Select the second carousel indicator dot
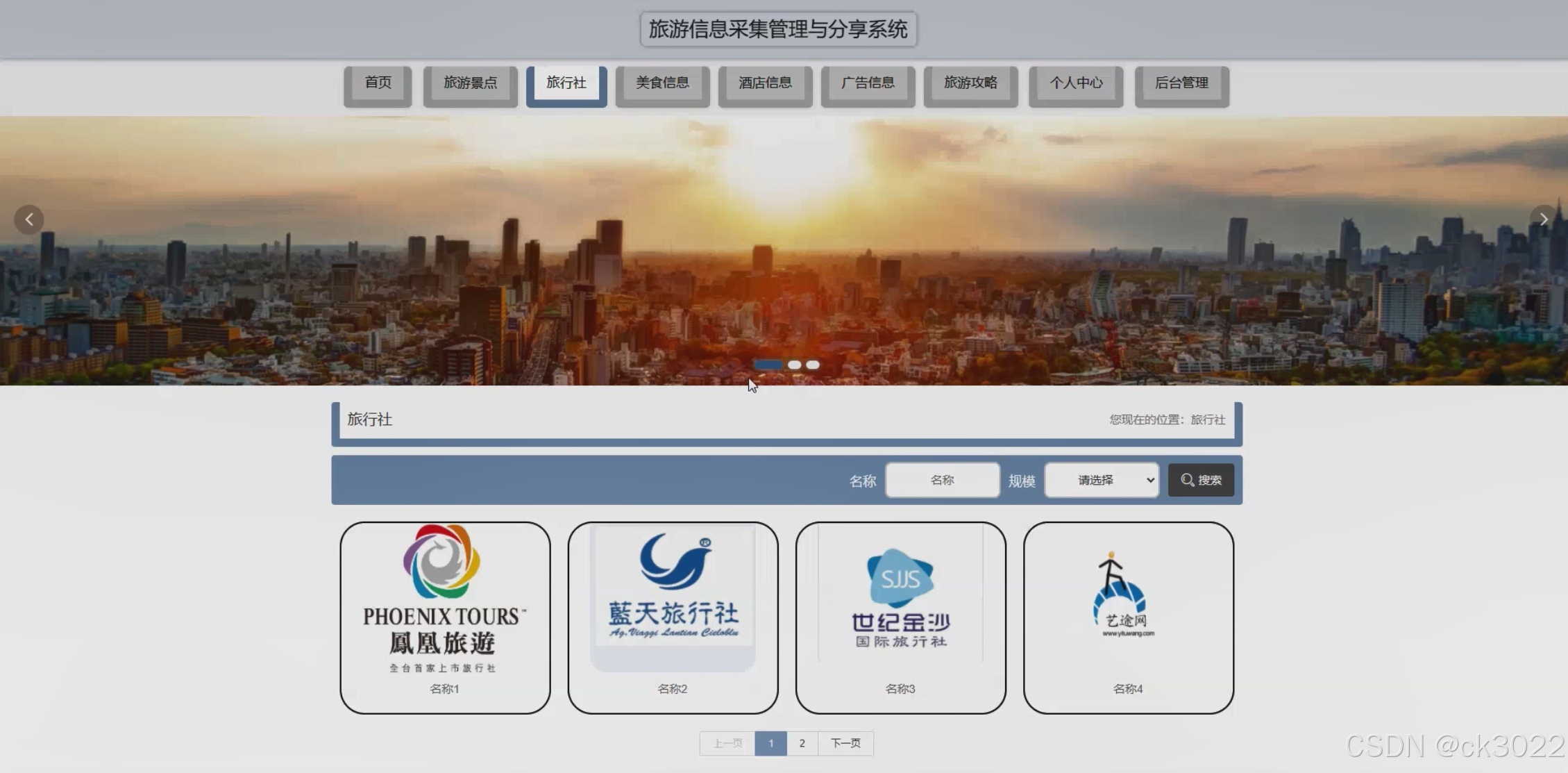Image resolution: width=1568 pixels, height=773 pixels. tap(794, 365)
